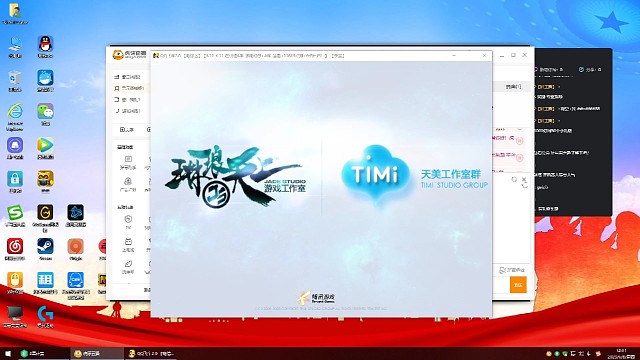640x360 pixels.
Task: Minimize the QQ Speed splash window
Action: coord(454,56)
